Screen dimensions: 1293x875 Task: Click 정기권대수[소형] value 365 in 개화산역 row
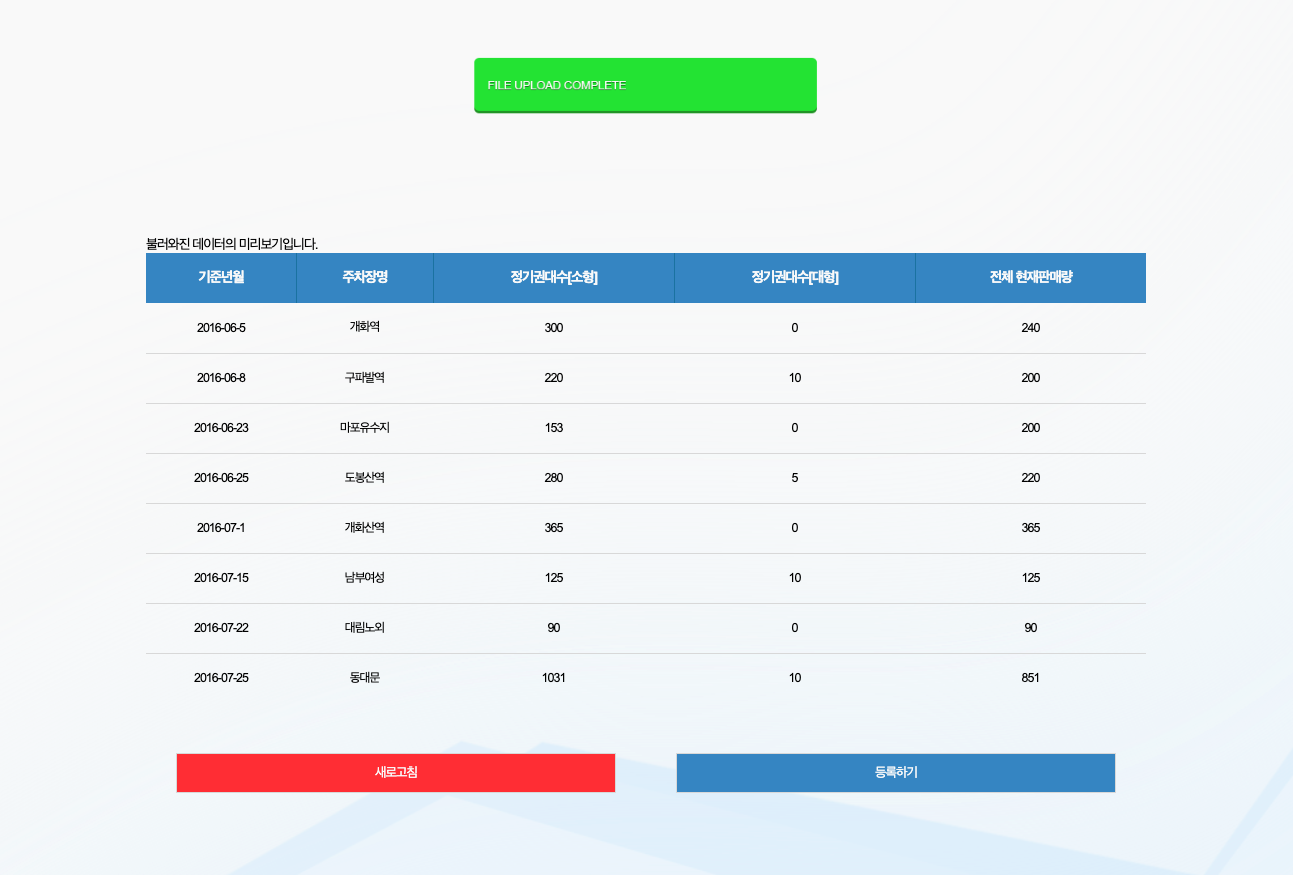(x=554, y=528)
